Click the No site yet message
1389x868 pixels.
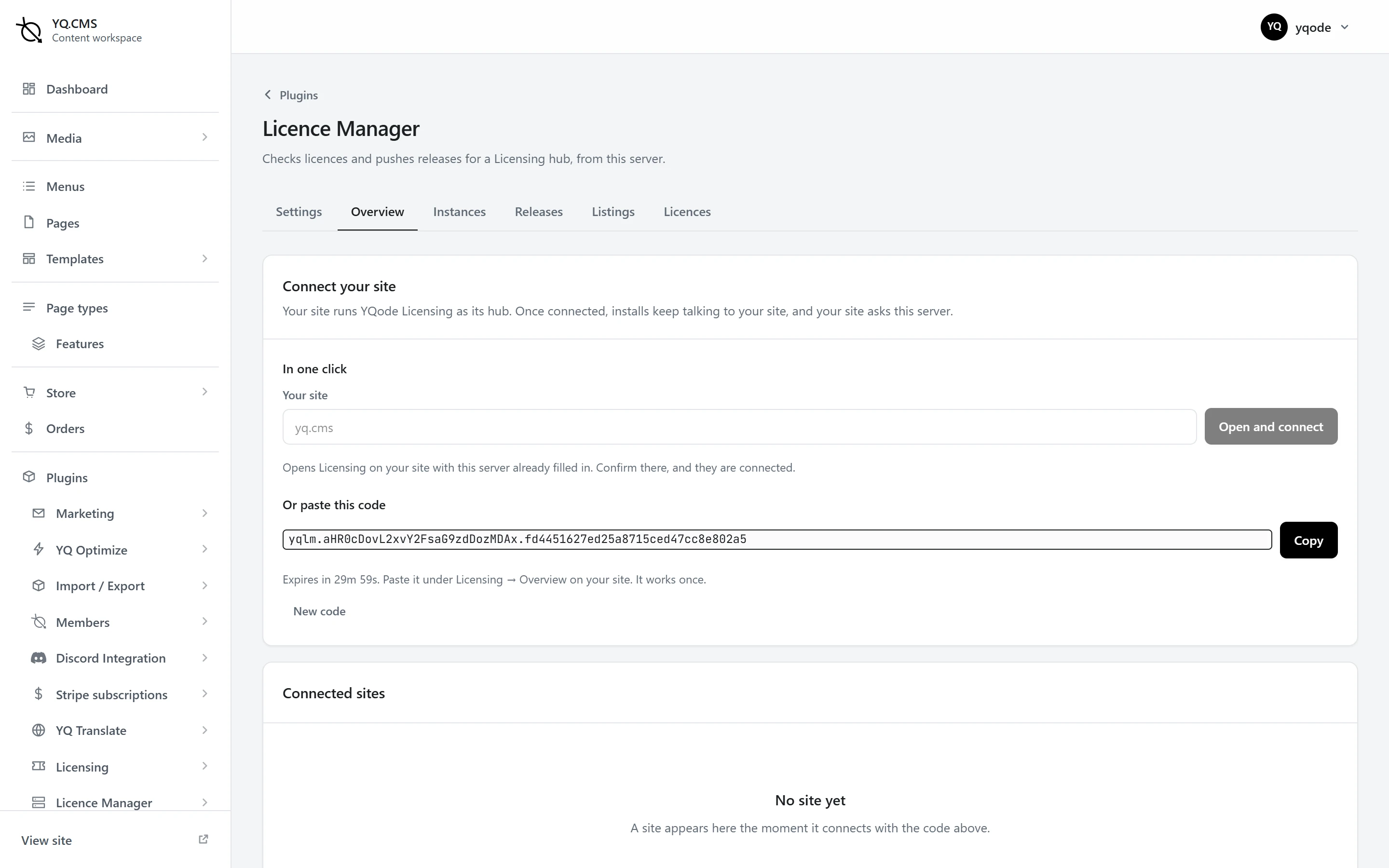(x=810, y=800)
